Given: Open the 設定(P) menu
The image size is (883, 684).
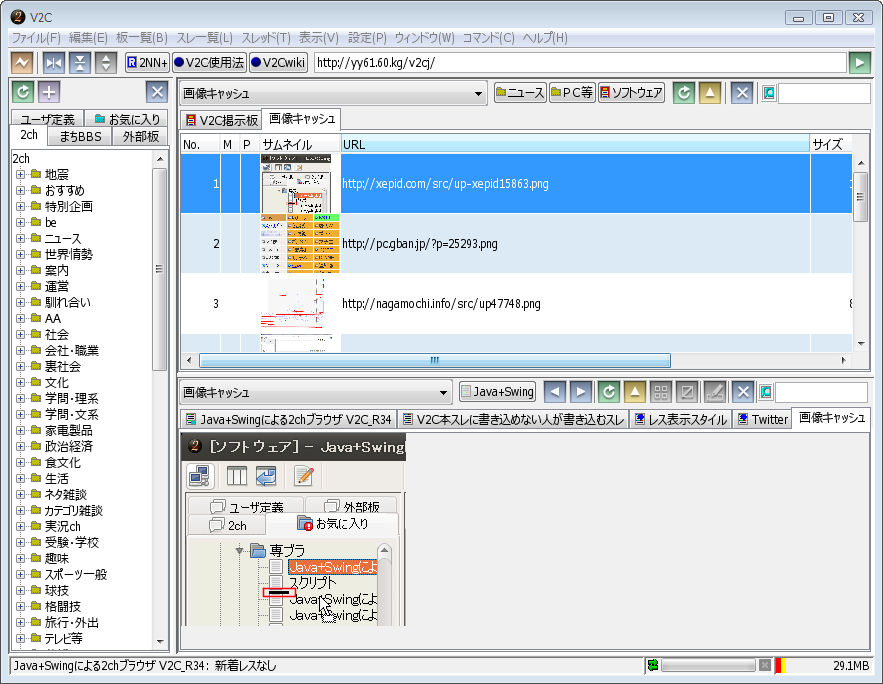Looking at the screenshot, I should pos(366,38).
